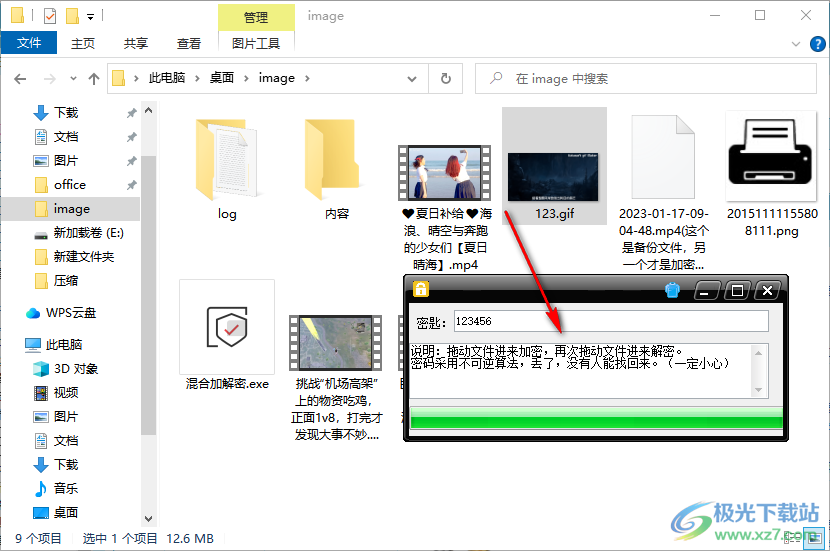Expand the ribbon with chevron

click(x=796, y=44)
